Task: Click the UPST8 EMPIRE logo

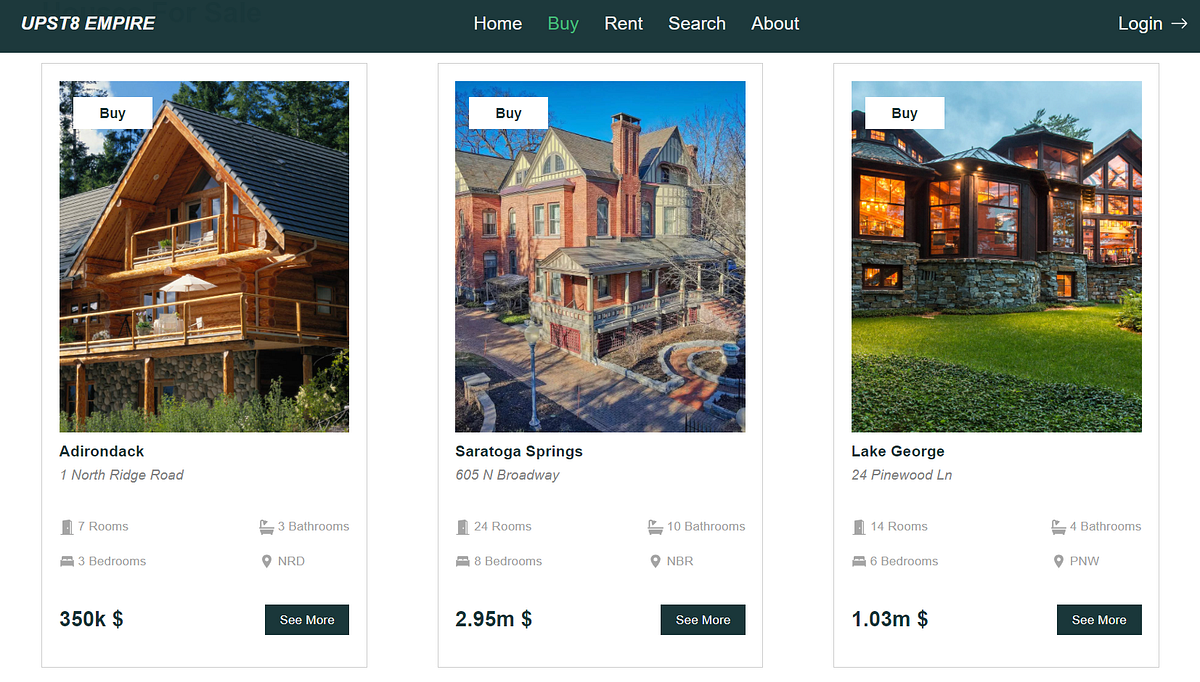Action: tap(88, 22)
